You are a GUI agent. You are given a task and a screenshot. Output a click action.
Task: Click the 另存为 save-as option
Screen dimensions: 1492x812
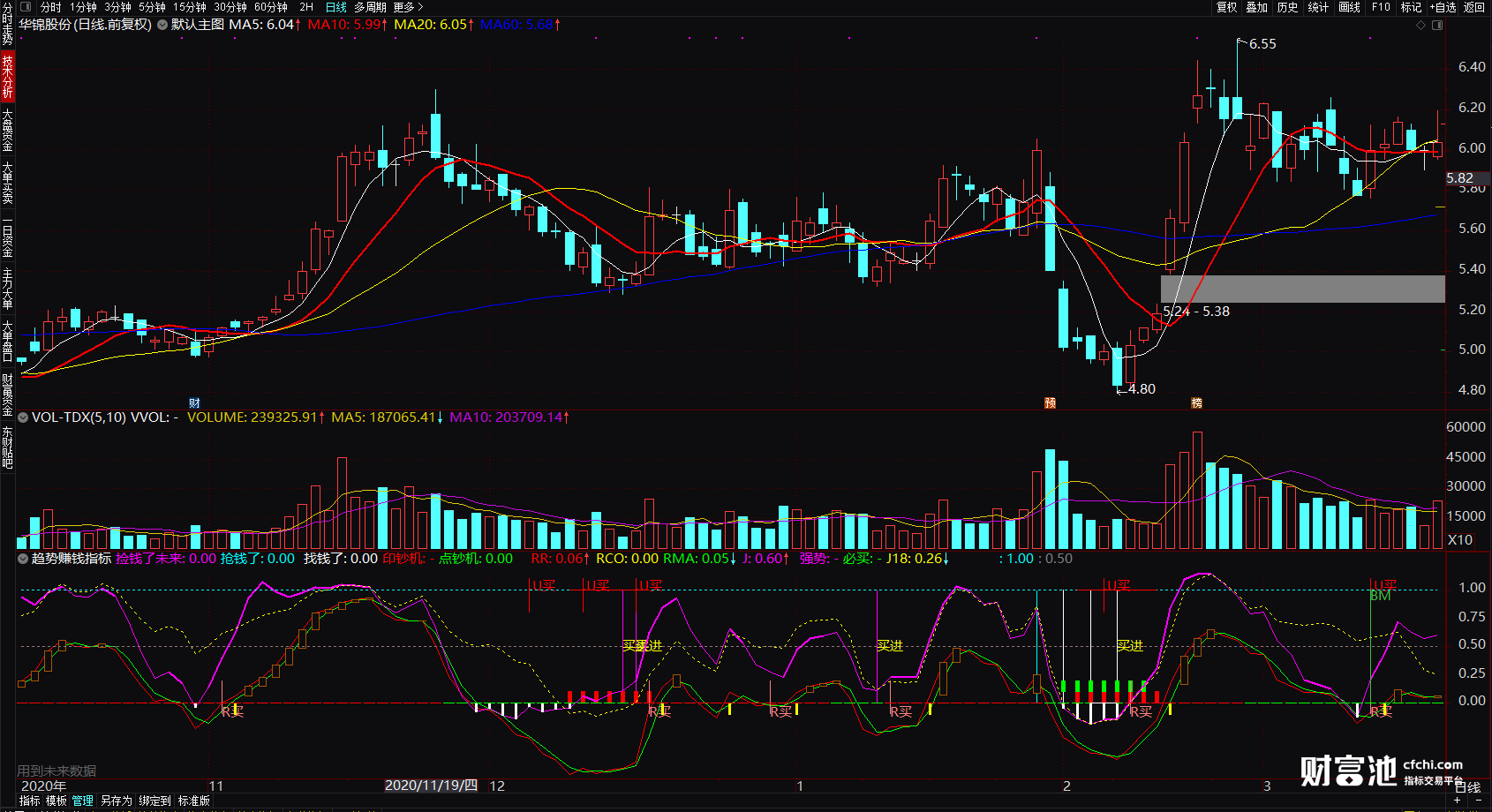coord(116,801)
